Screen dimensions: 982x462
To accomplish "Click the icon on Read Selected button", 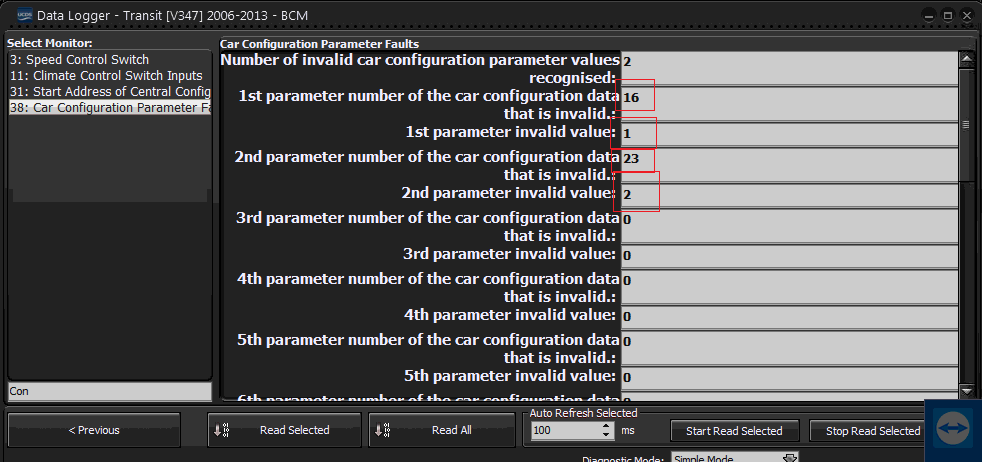I will coord(222,430).
